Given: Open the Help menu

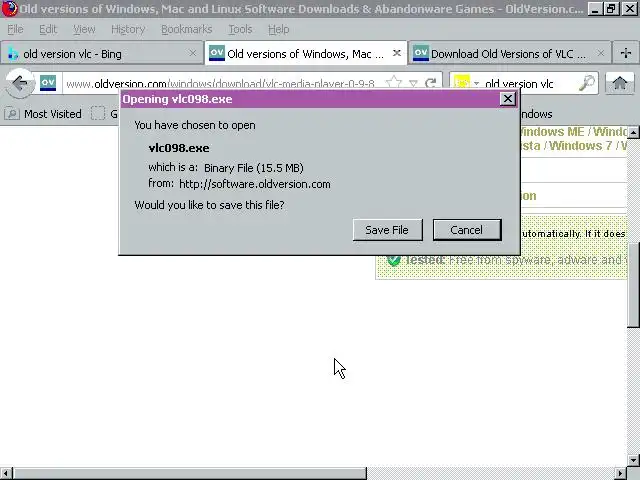Looking at the screenshot, I should pyautogui.click(x=278, y=29).
